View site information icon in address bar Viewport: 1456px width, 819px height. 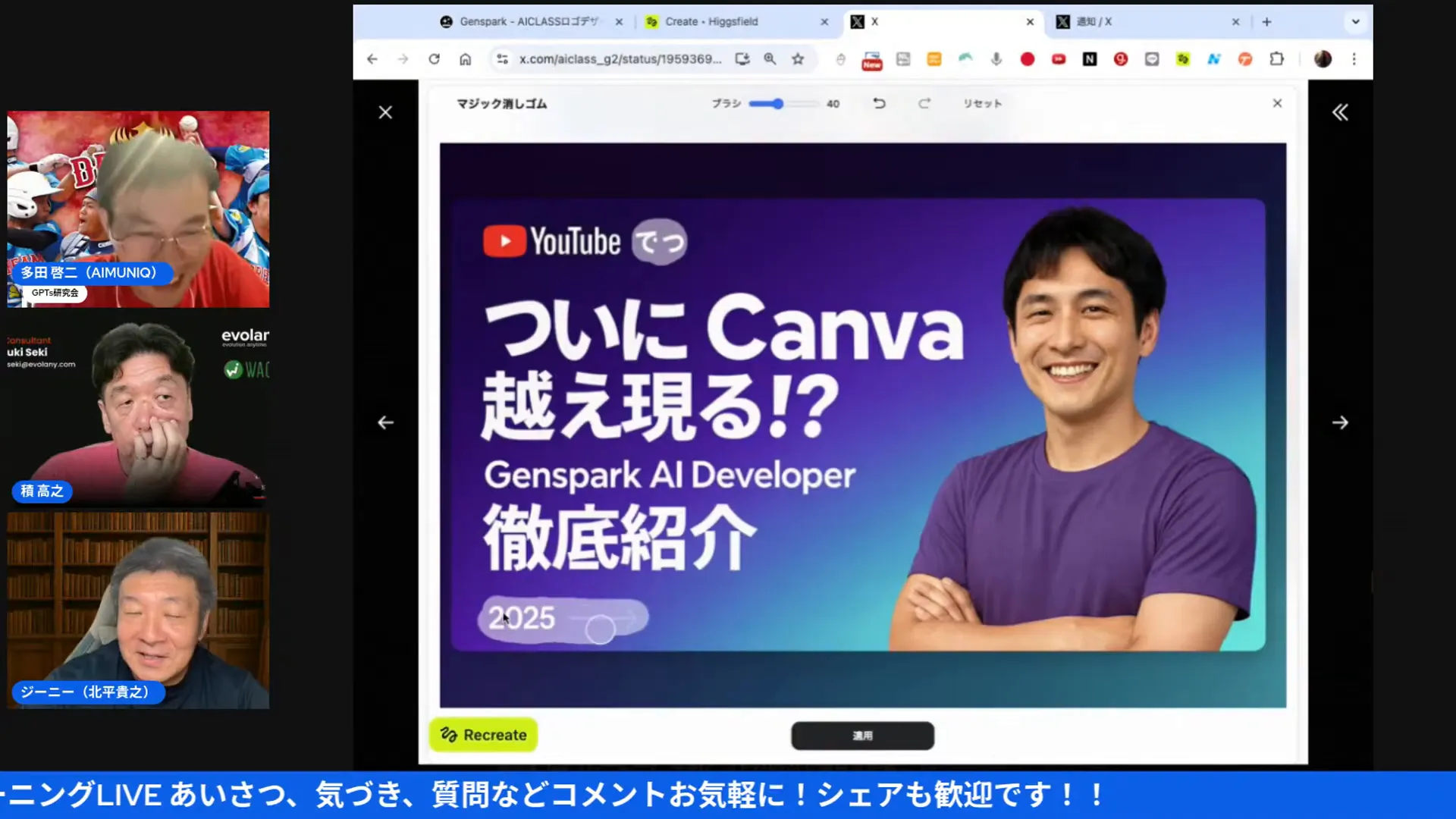click(x=502, y=59)
